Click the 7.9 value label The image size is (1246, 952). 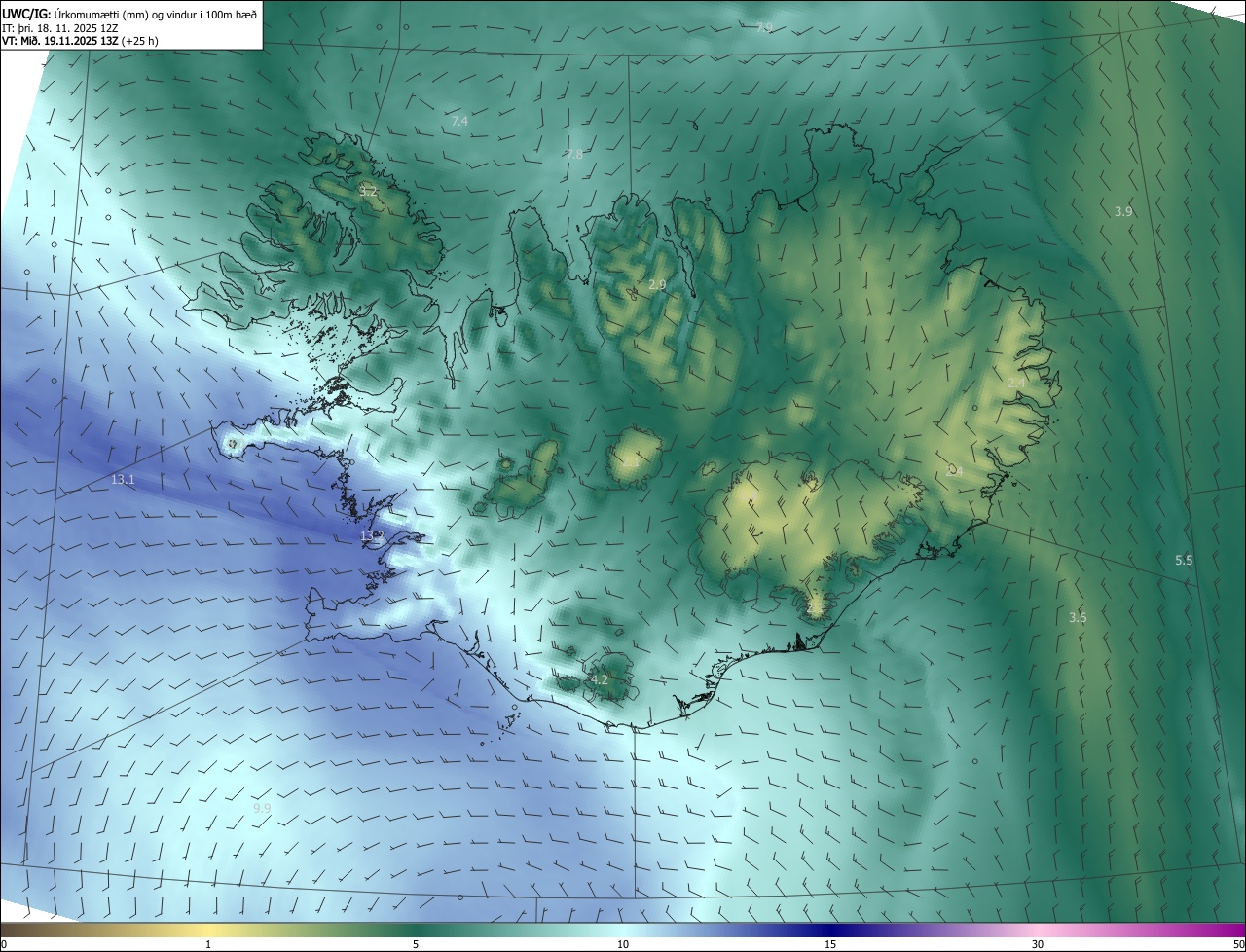[x=764, y=27]
